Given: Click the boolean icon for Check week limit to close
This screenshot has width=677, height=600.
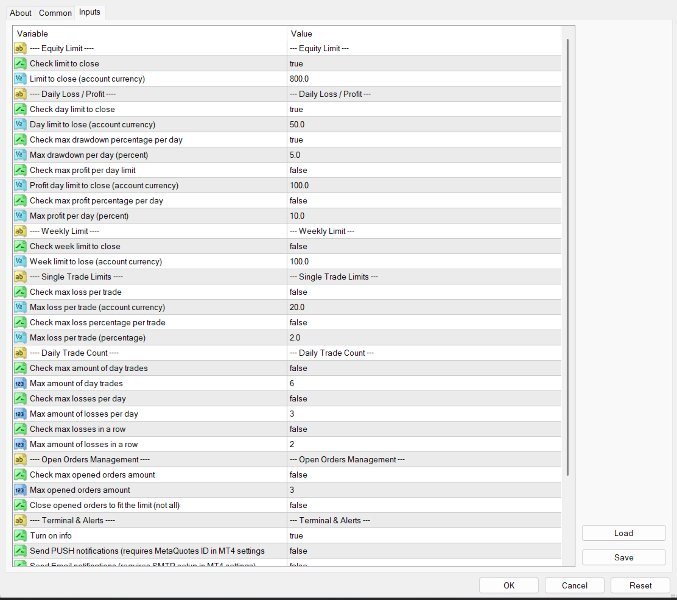Looking at the screenshot, I should [20, 246].
